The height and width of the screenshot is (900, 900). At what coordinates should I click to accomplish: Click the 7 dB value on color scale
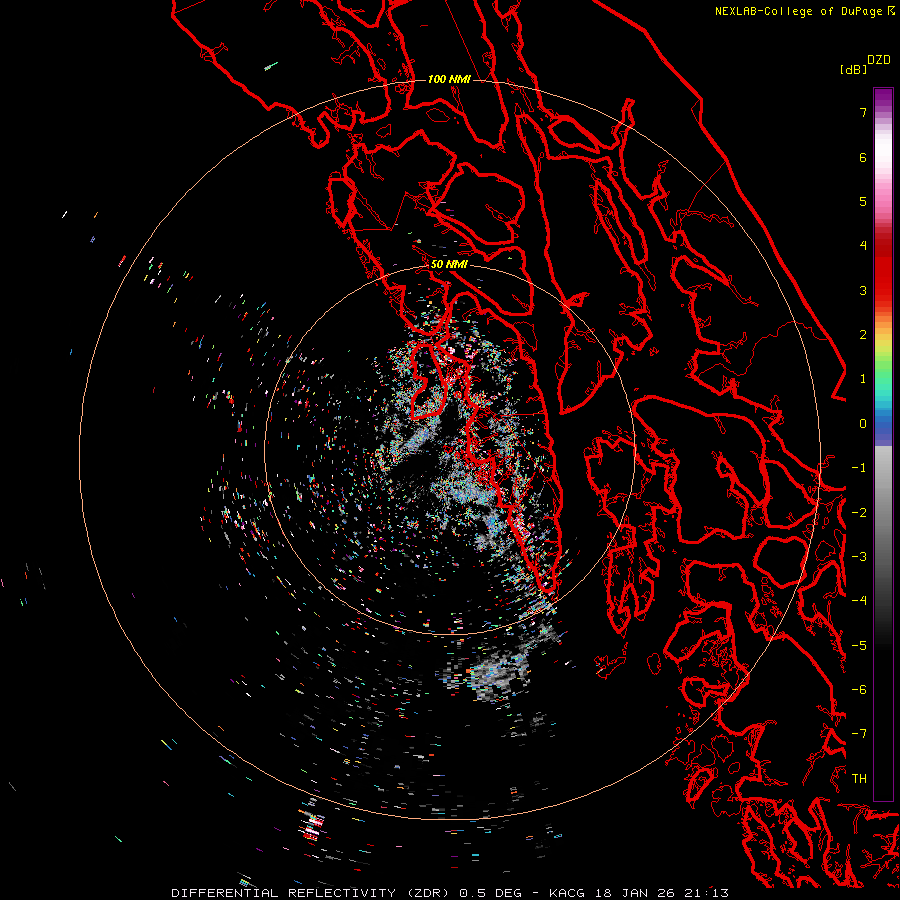click(x=863, y=112)
